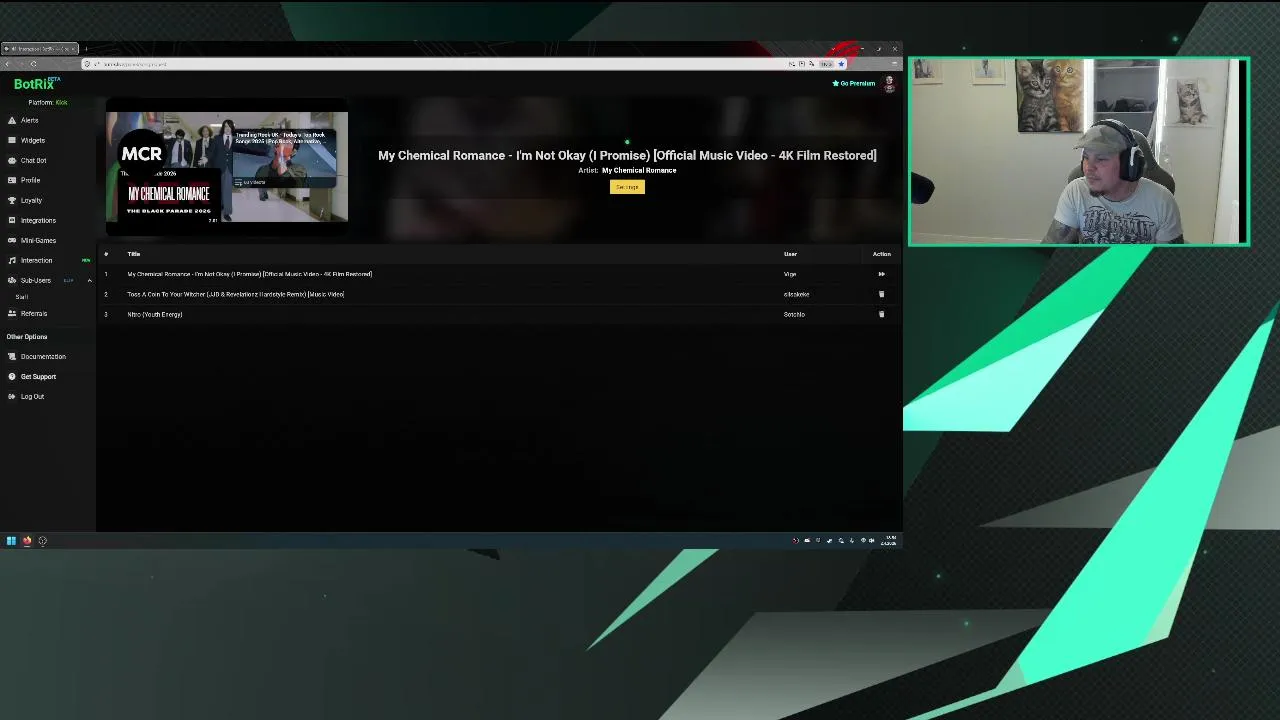1280x720 pixels.
Task: Open a new browser tab
Action: click(86, 49)
